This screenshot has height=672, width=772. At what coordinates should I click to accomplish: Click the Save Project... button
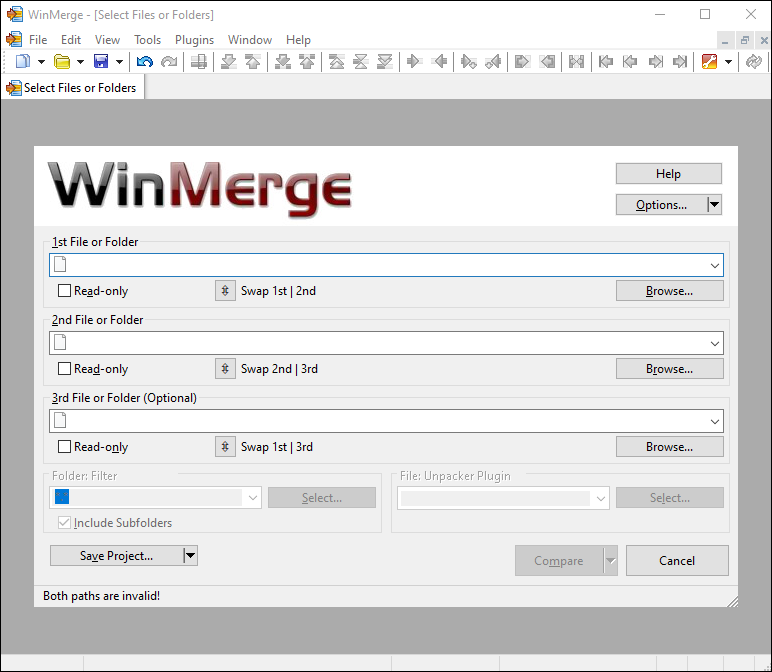coord(117,556)
